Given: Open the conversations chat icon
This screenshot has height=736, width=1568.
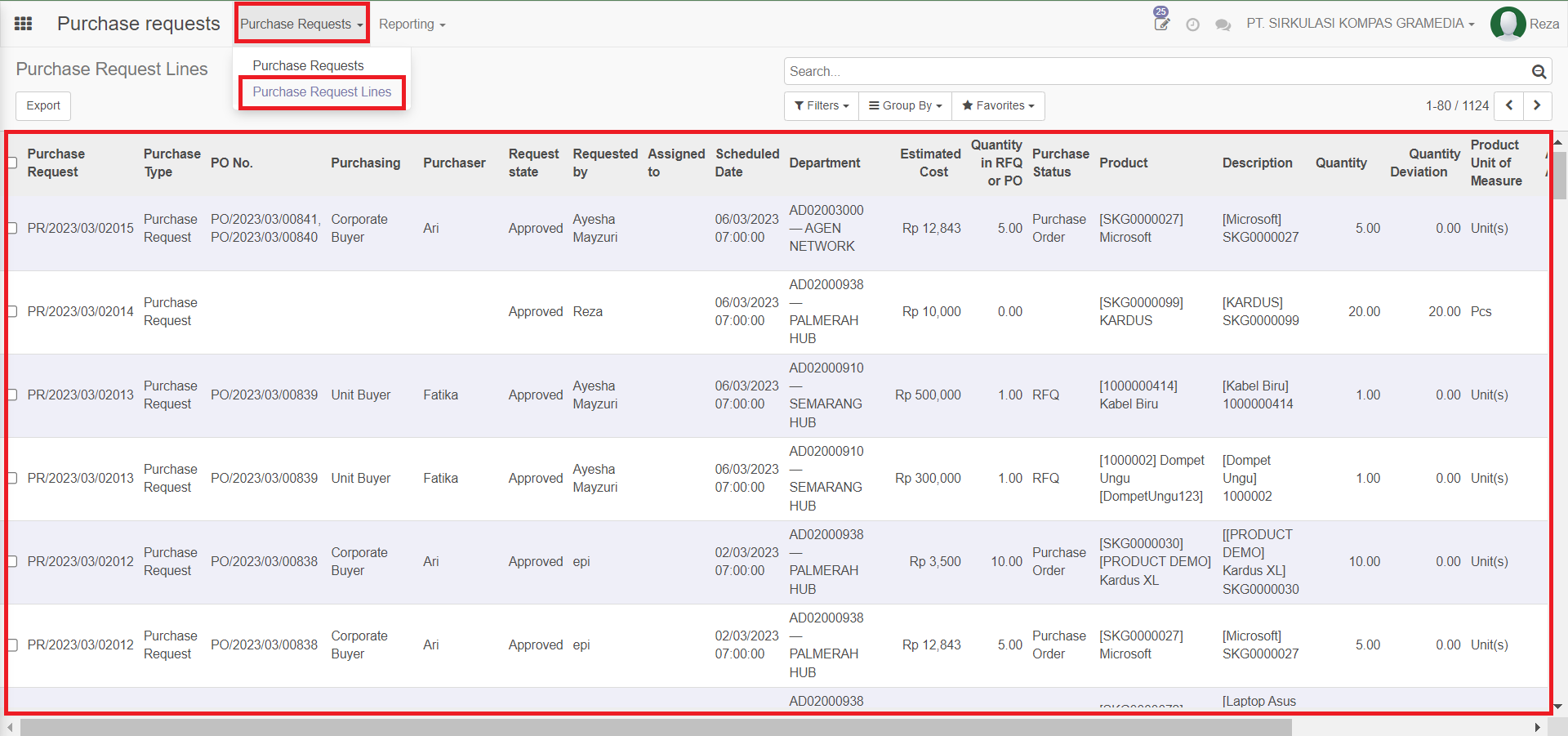Looking at the screenshot, I should pyautogui.click(x=1223, y=25).
